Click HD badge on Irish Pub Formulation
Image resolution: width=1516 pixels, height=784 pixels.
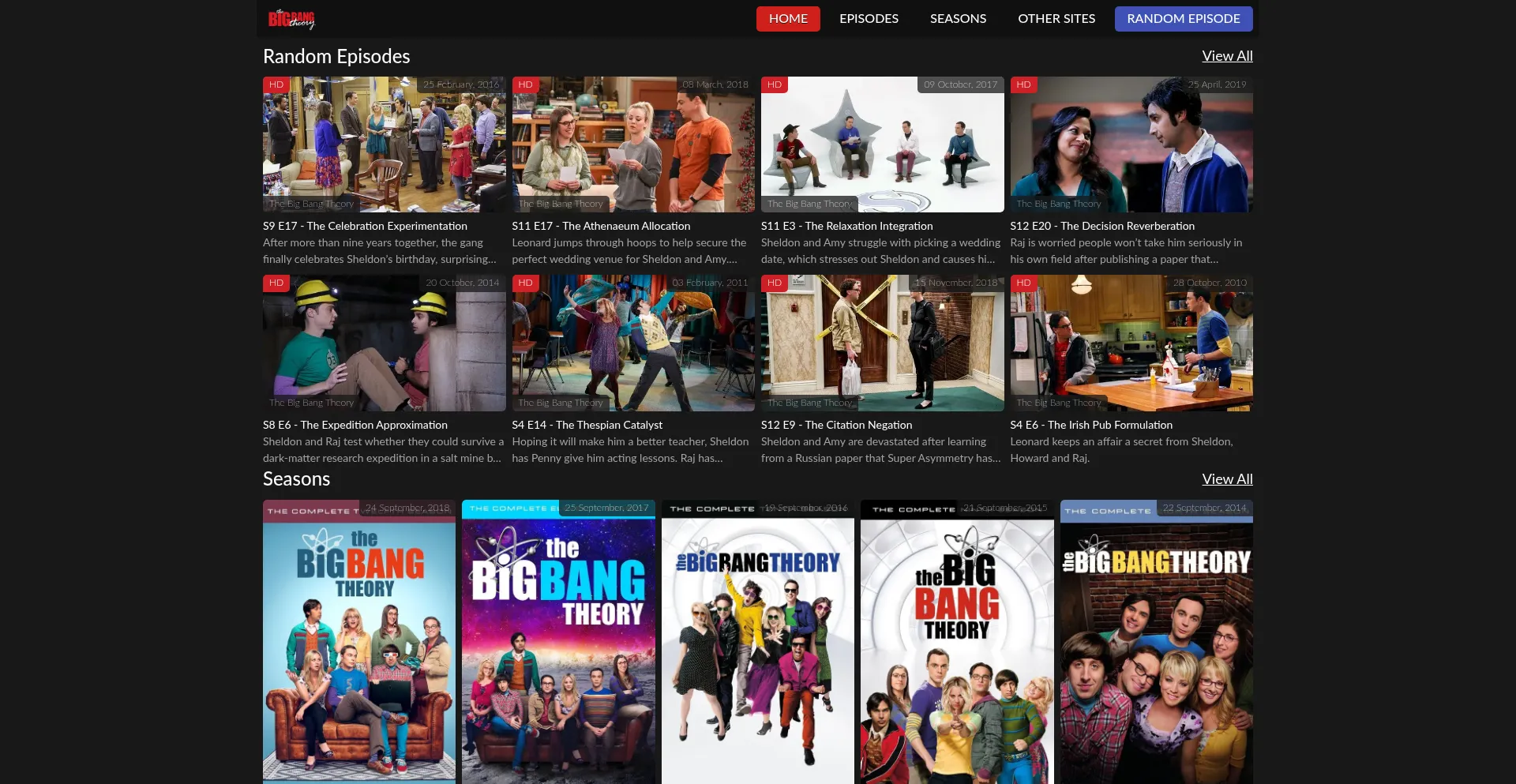(x=1023, y=283)
